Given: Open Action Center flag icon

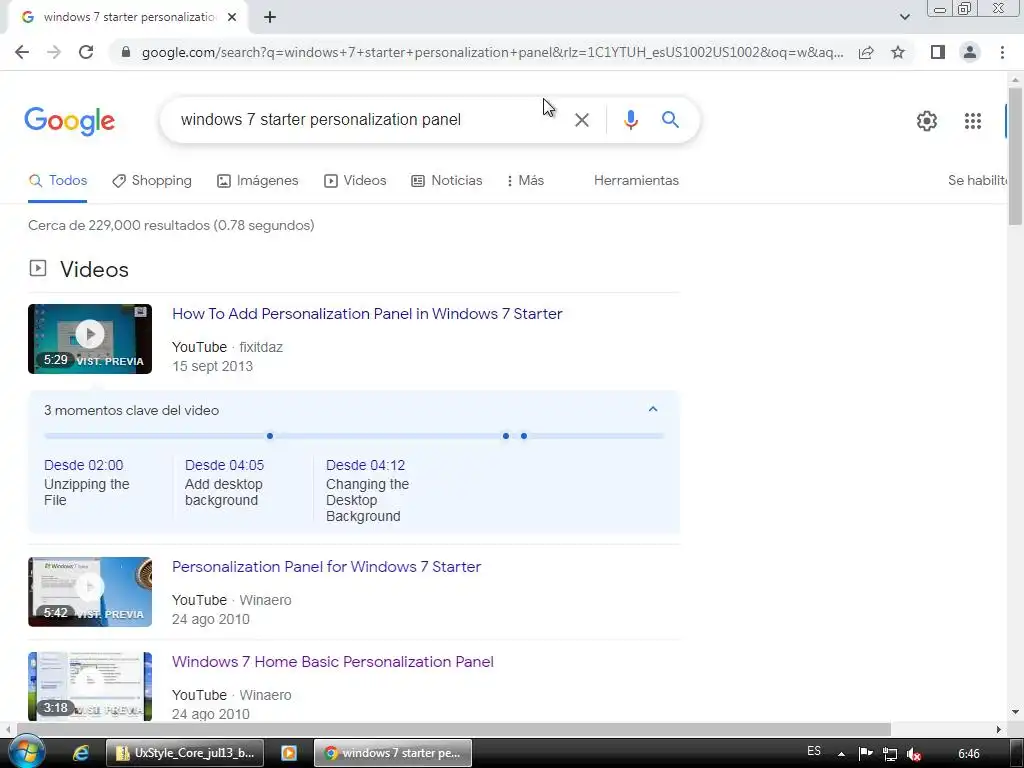Looking at the screenshot, I should click(865, 754).
